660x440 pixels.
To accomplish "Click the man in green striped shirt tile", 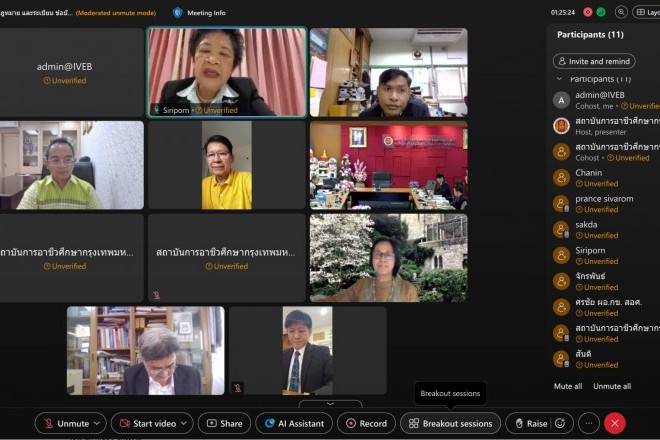I will click(x=72, y=165).
